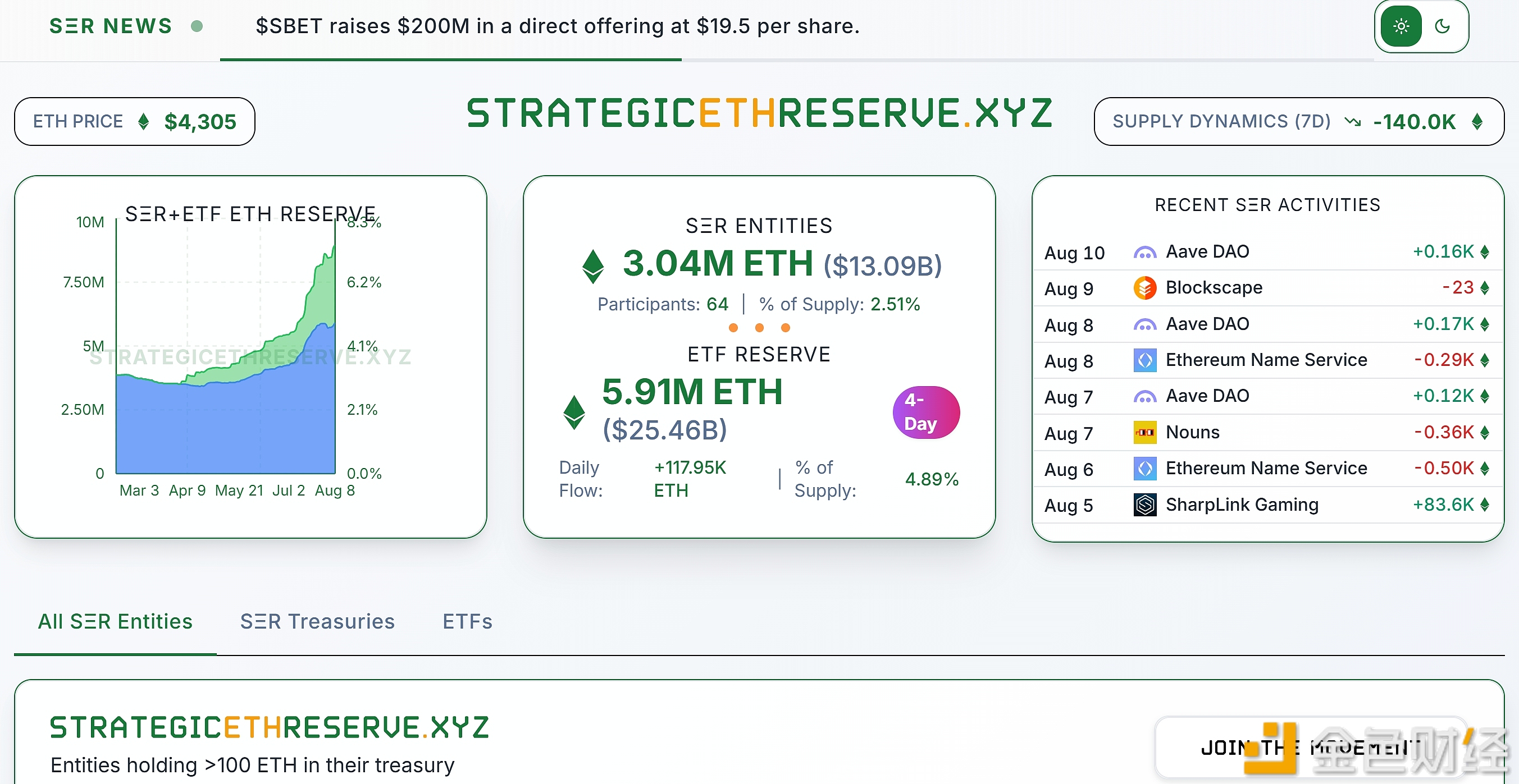Viewport: 1519px width, 784px height.
Task: Click Ethereum Name Service icon on Aug 6
Action: coord(1144,469)
